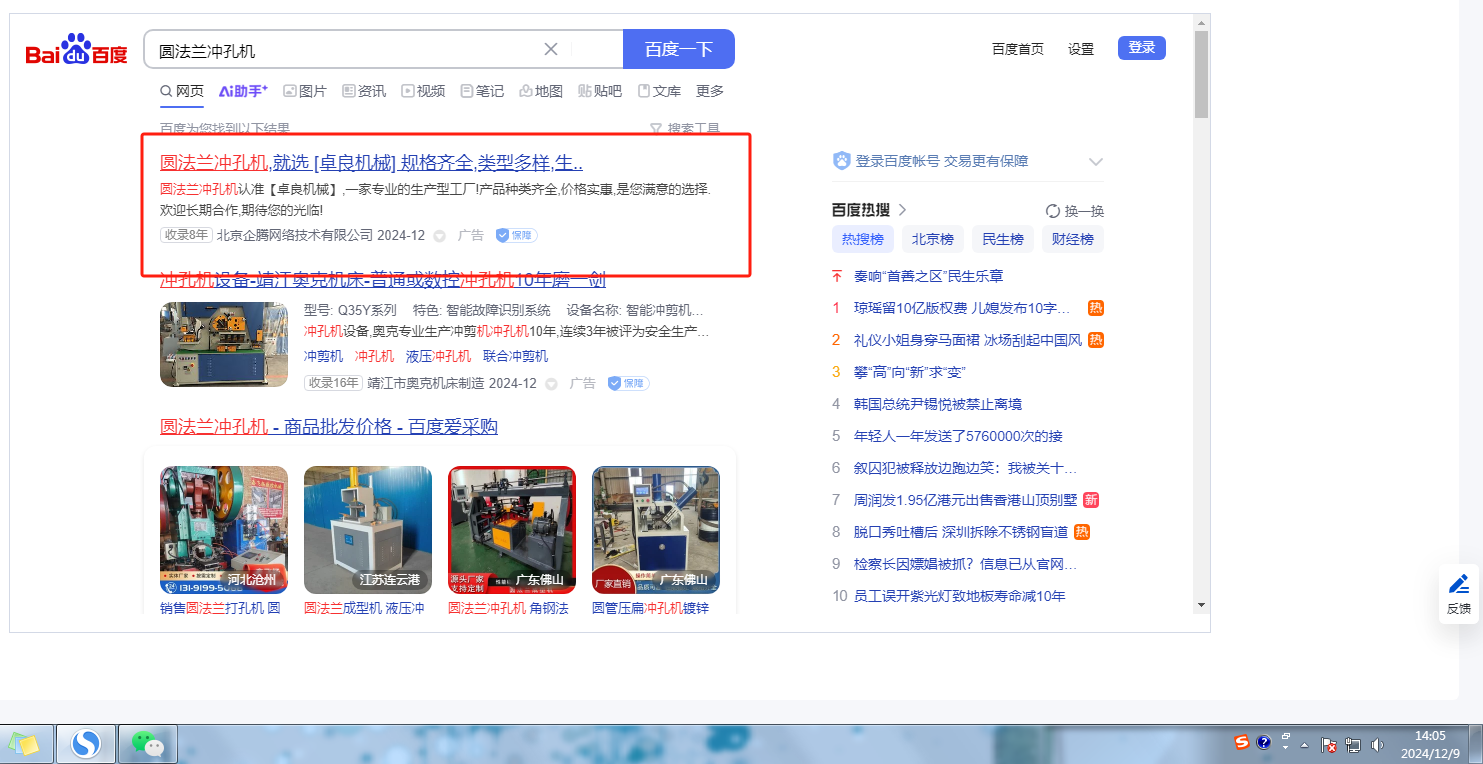This screenshot has height=764, width=1483.
Task: Switch to the 资讯 tab
Action: (x=364, y=91)
